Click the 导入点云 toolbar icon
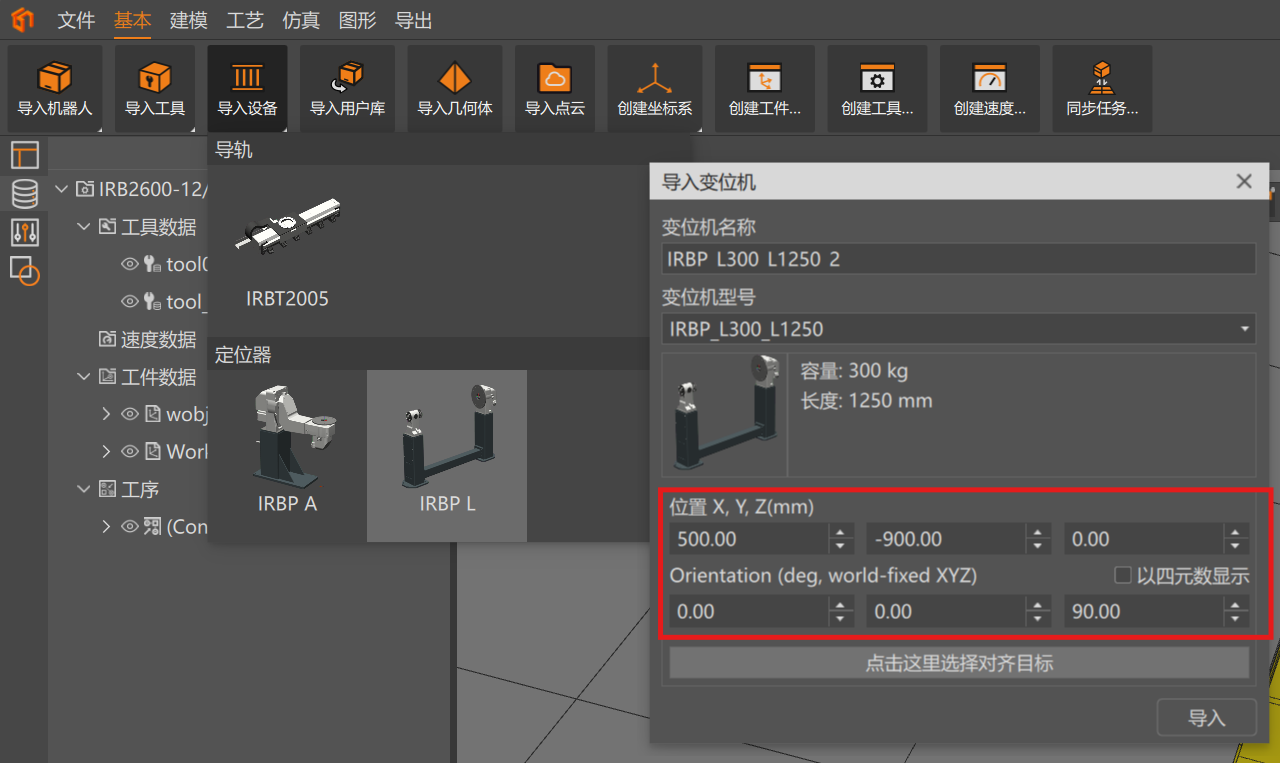 [555, 88]
